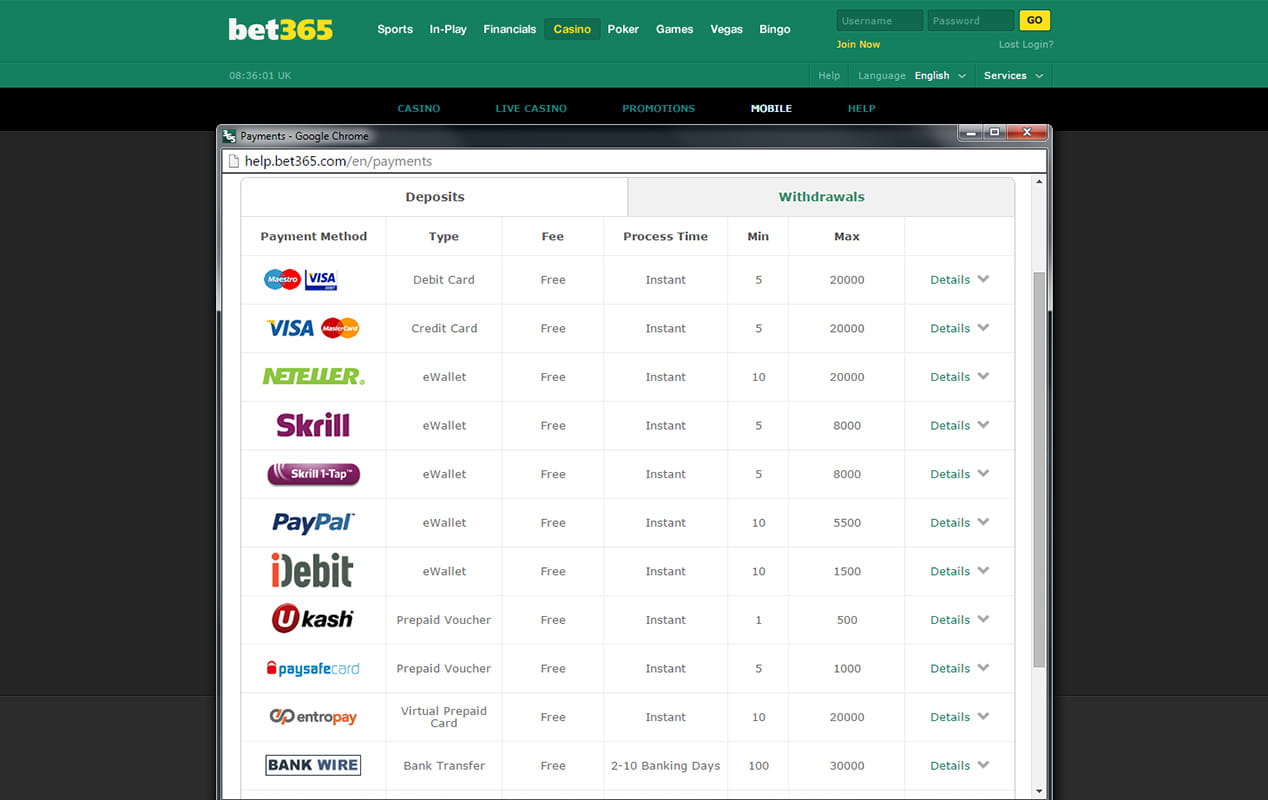Click the Skrill 1-Tap logo
The width and height of the screenshot is (1268, 800).
point(313,474)
